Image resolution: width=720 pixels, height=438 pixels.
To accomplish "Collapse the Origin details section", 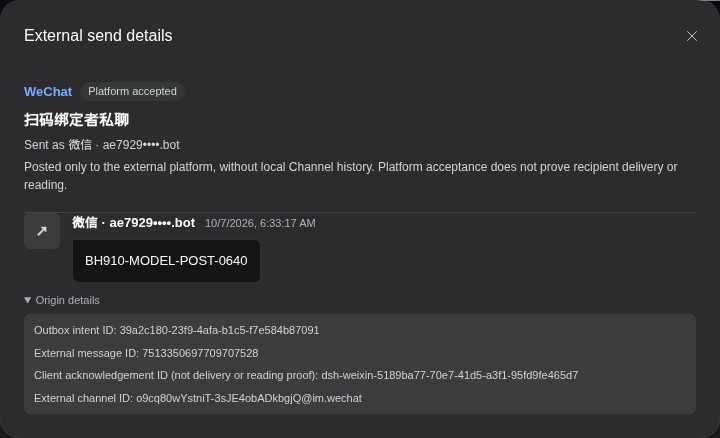I will coord(62,300).
